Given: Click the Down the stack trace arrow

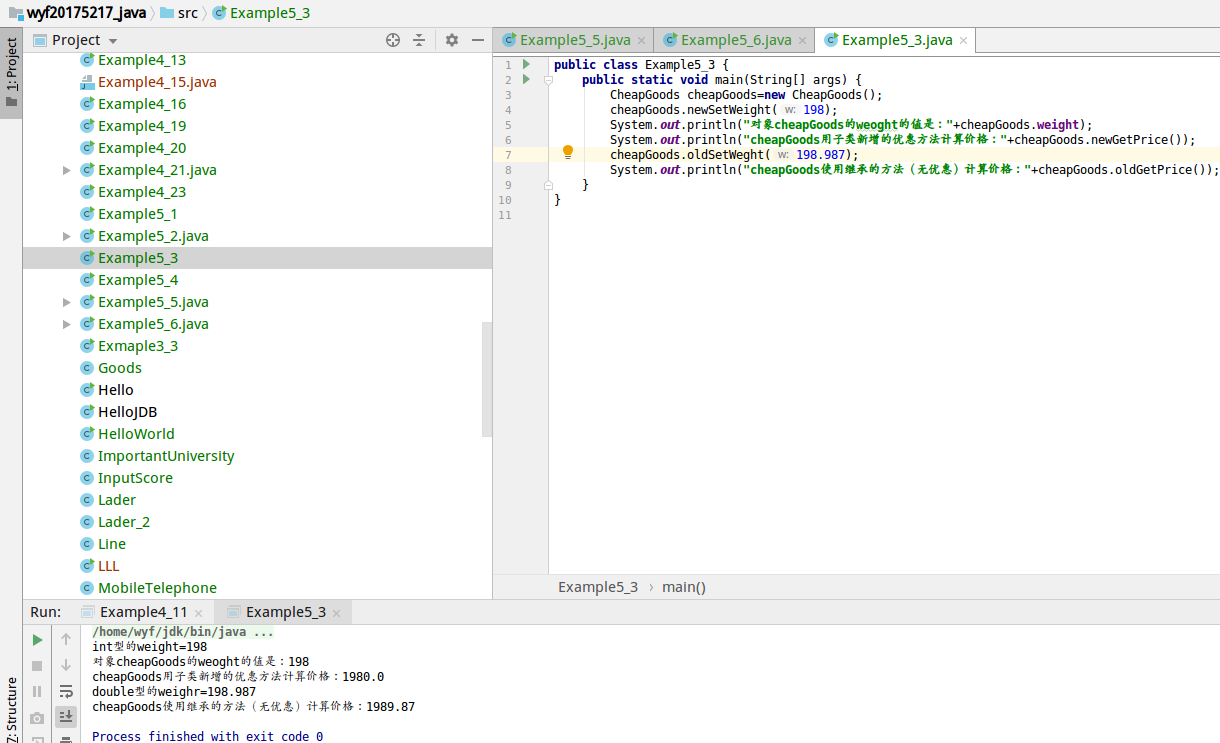Looking at the screenshot, I should click(x=66, y=665).
